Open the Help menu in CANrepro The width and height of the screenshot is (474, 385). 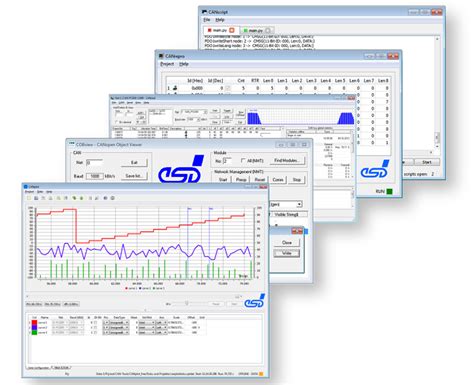pos(184,64)
